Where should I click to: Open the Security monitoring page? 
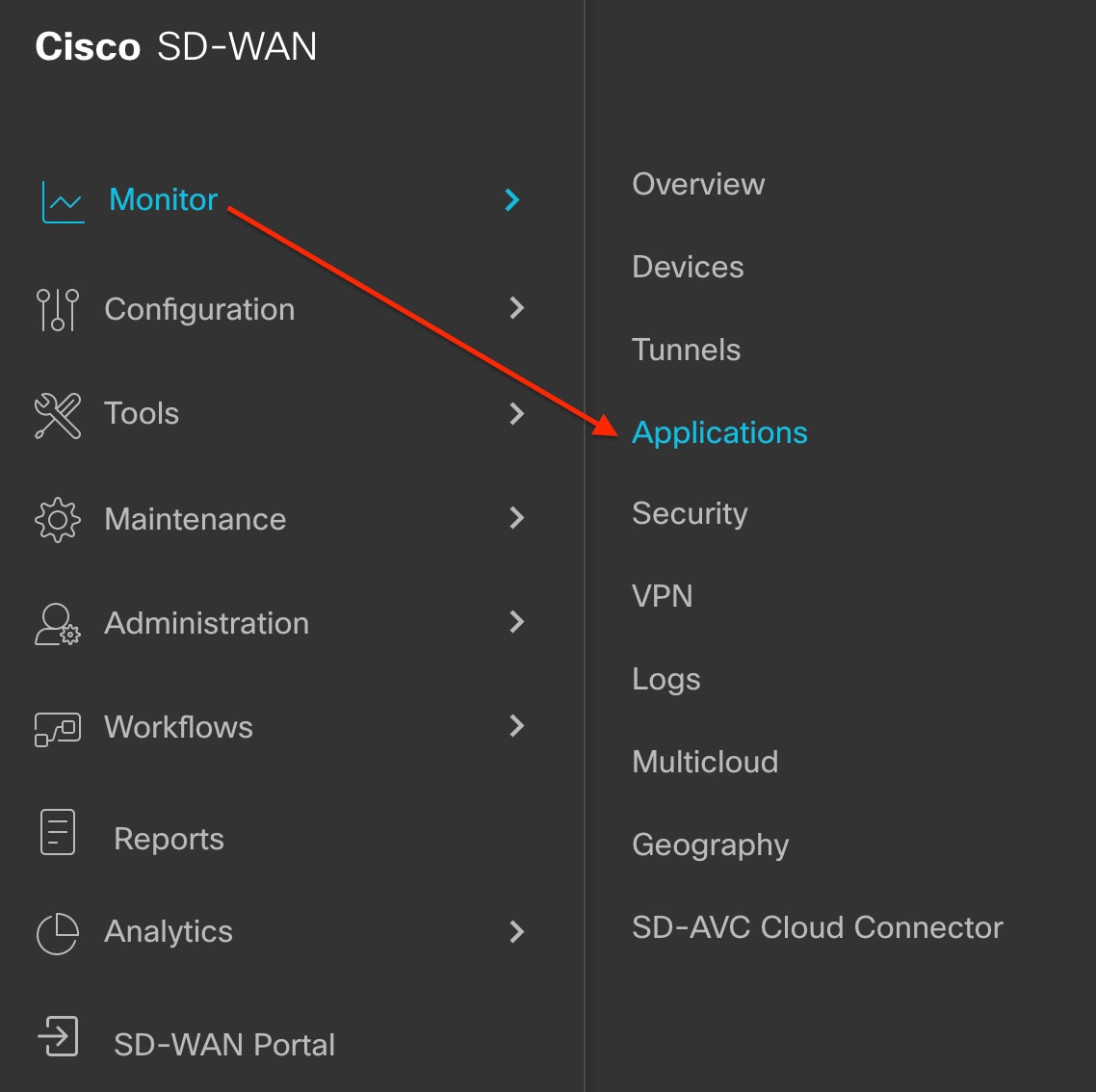690,513
